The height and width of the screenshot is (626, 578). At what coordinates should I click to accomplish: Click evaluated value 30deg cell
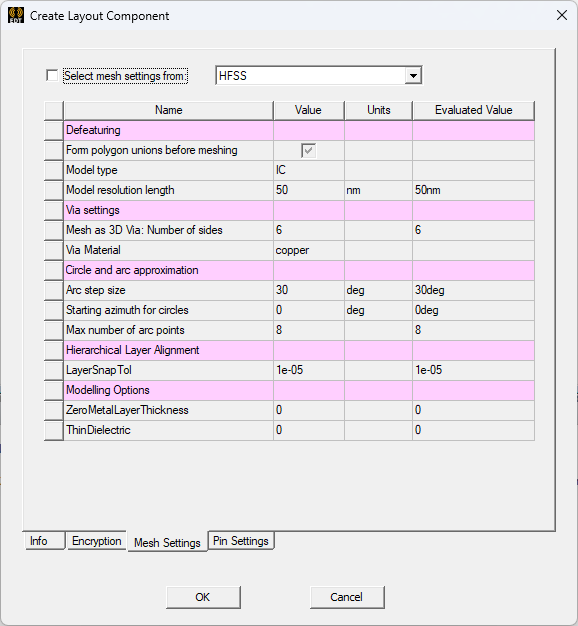point(473,290)
